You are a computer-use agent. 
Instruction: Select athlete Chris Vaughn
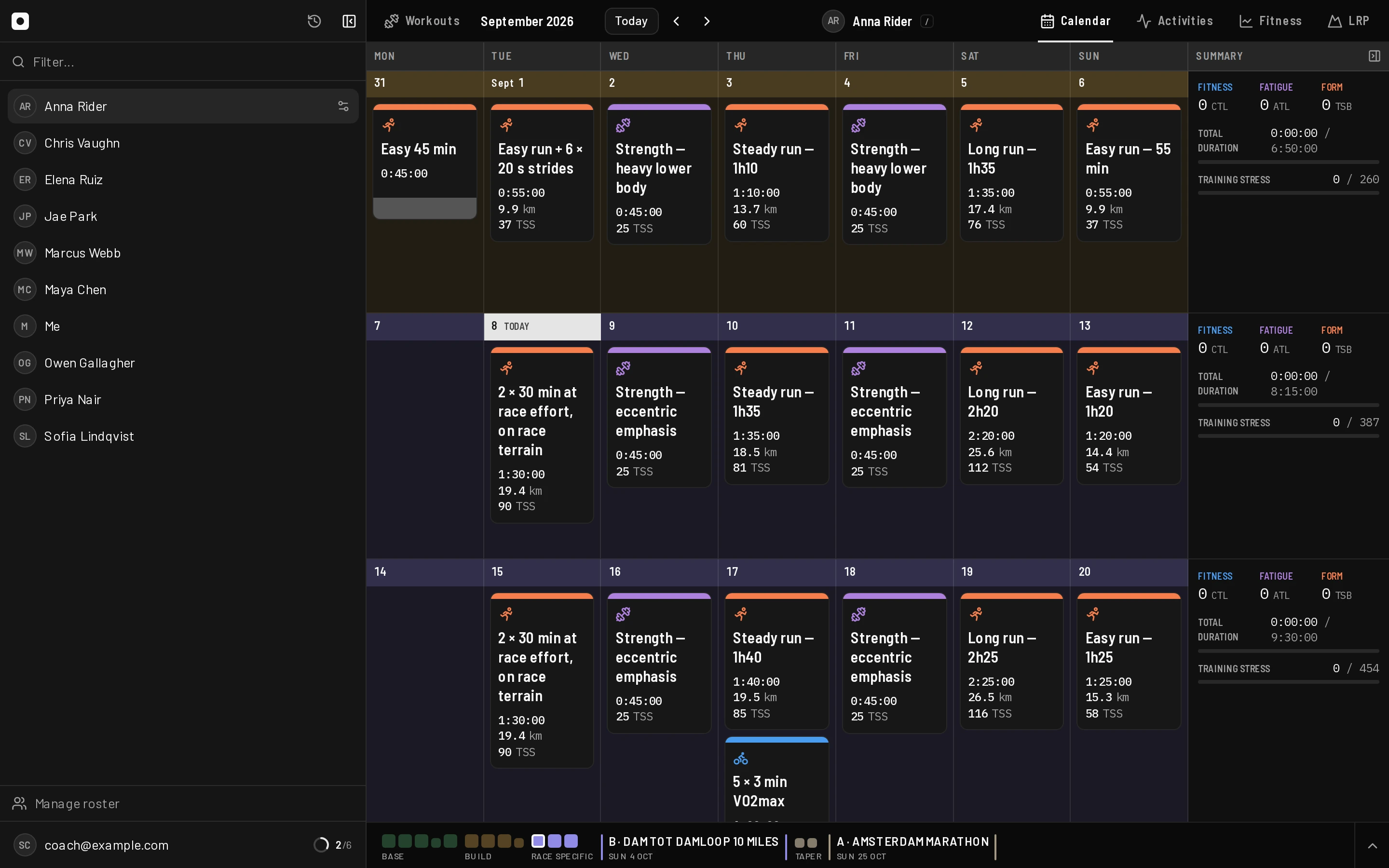(x=183, y=143)
